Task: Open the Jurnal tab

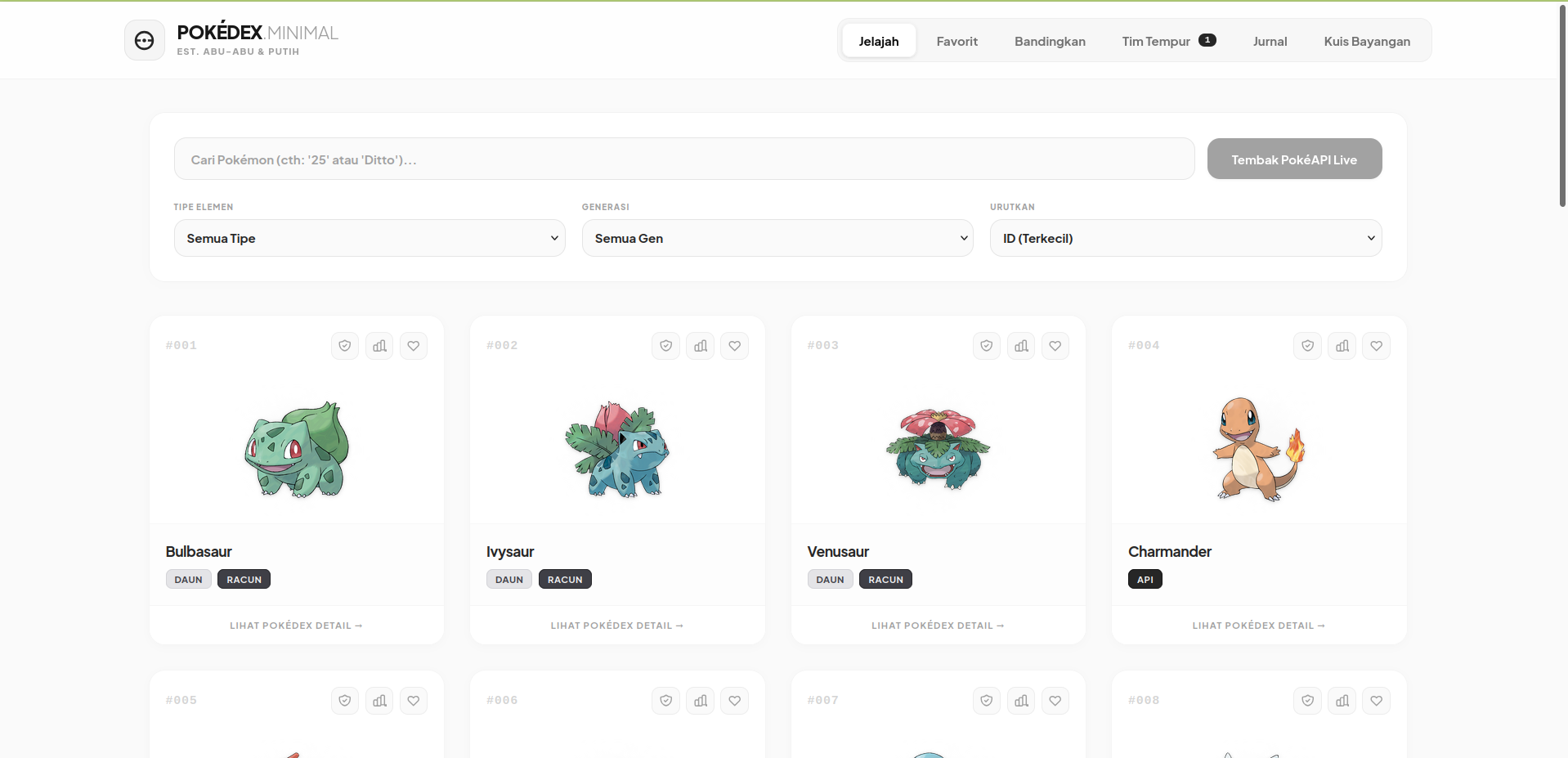Action: [1270, 41]
